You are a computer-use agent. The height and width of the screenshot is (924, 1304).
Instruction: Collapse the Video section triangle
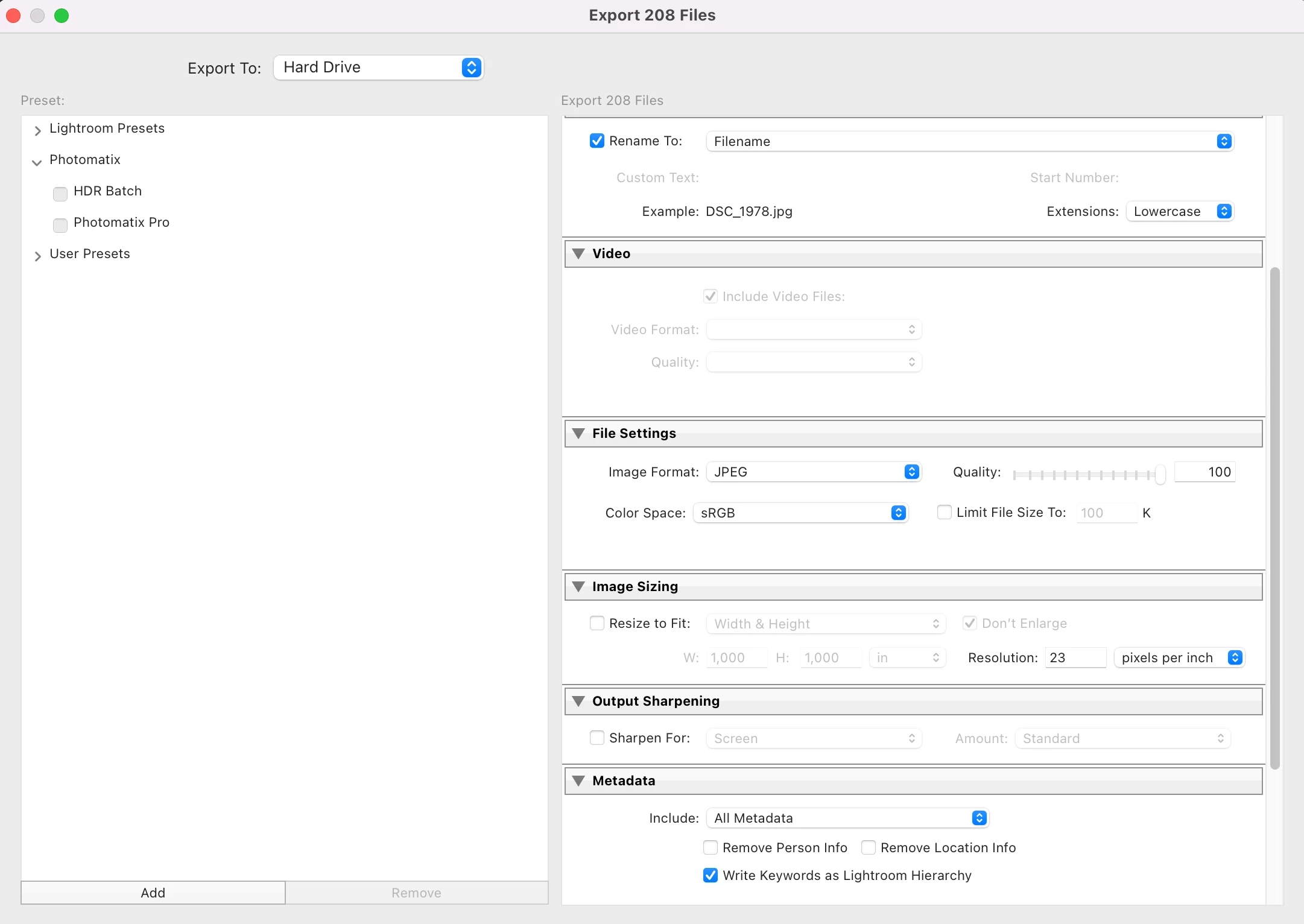(x=578, y=254)
